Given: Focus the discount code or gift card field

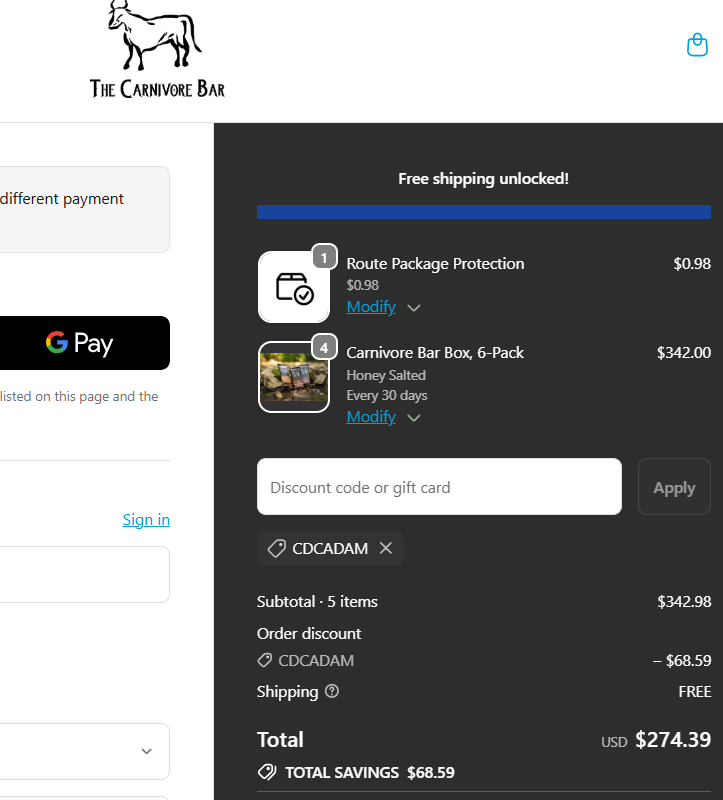Looking at the screenshot, I should [439, 487].
